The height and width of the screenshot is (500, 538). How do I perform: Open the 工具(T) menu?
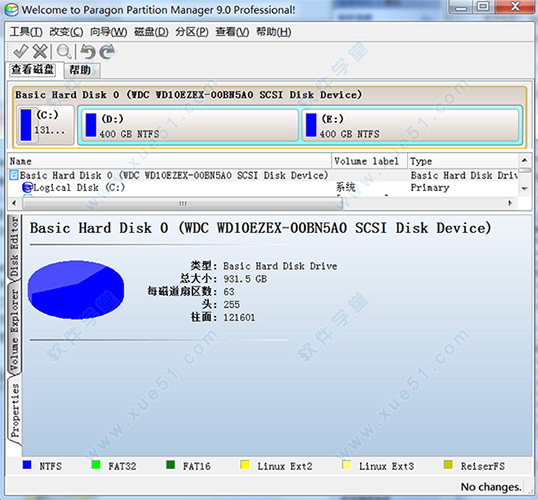coord(26,32)
